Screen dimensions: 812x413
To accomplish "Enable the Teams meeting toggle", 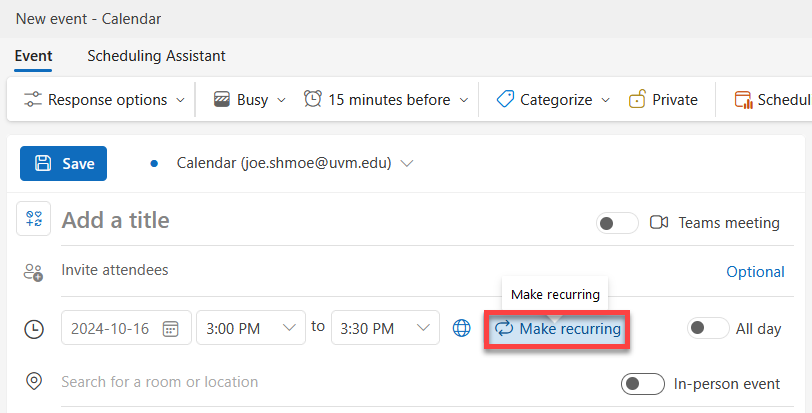I will pos(617,223).
